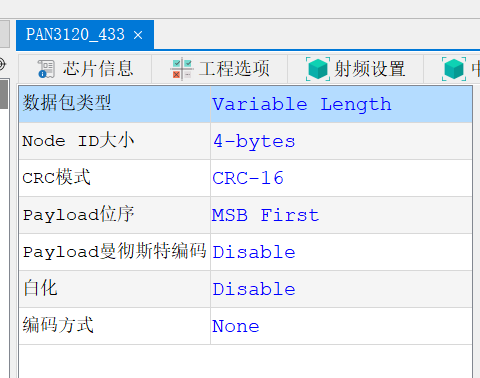
Task: Click the partially visible rightmost cube icon
Action: click(454, 69)
